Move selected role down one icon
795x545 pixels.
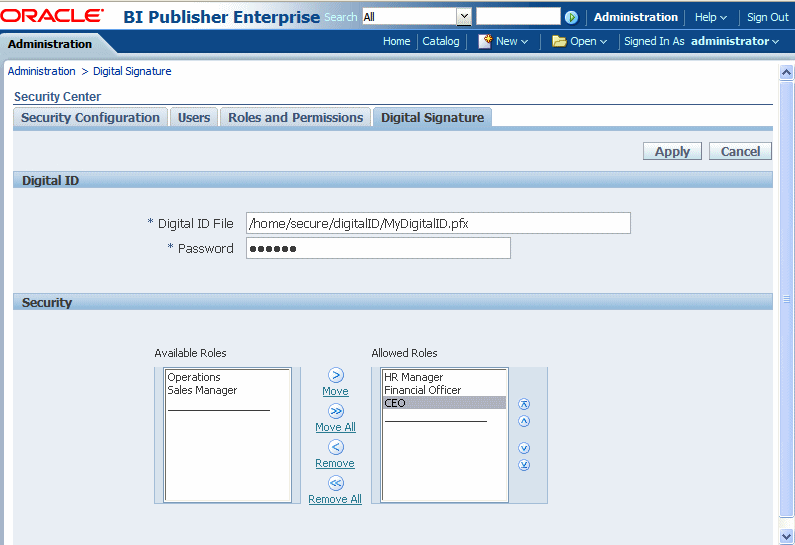[524, 448]
